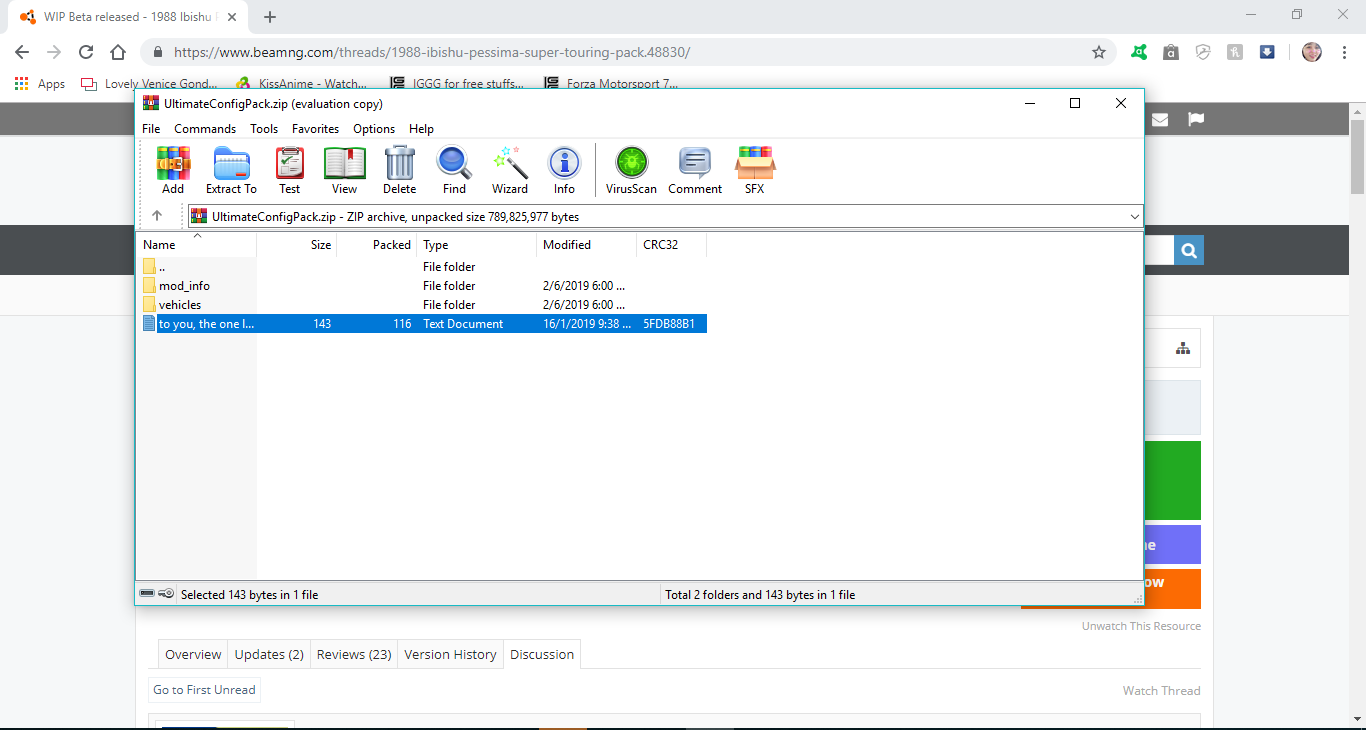Image resolution: width=1366 pixels, height=730 pixels.
Task: Open the Apps bookmarks shortcut
Action: coord(40,84)
